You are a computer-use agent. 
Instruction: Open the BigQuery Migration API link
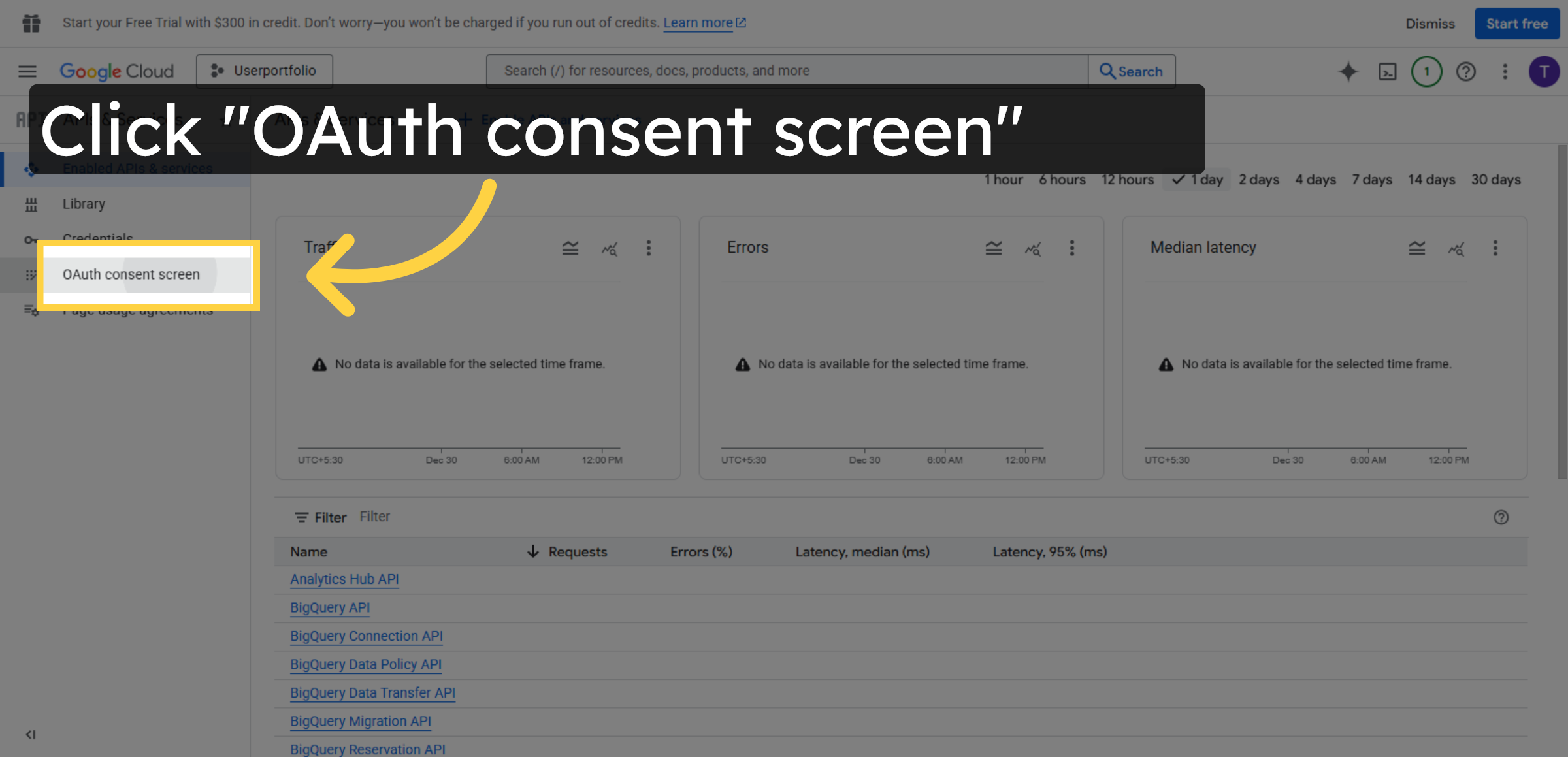360,720
